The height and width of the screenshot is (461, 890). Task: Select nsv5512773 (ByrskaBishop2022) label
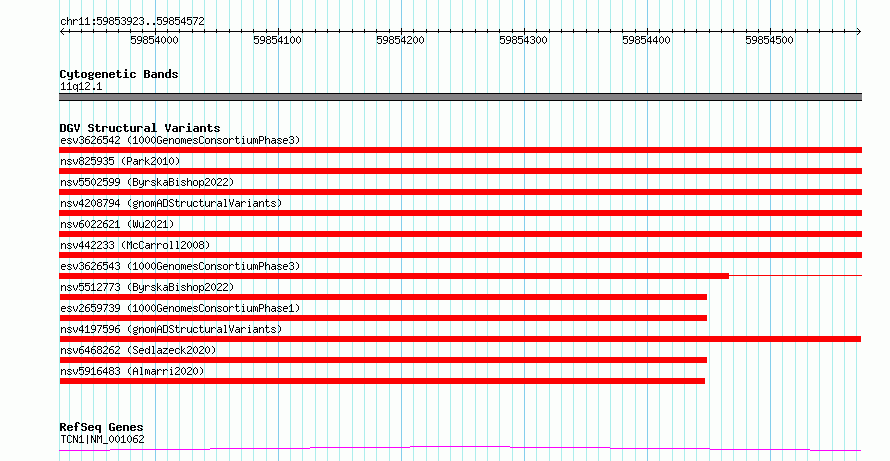(147, 287)
